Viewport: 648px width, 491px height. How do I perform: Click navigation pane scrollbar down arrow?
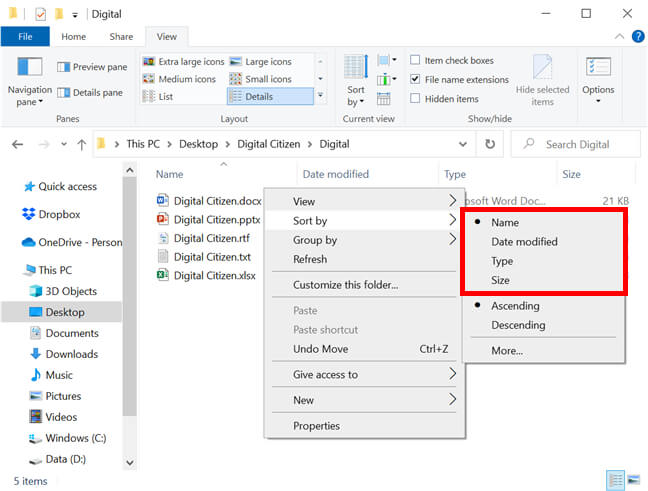click(130, 463)
